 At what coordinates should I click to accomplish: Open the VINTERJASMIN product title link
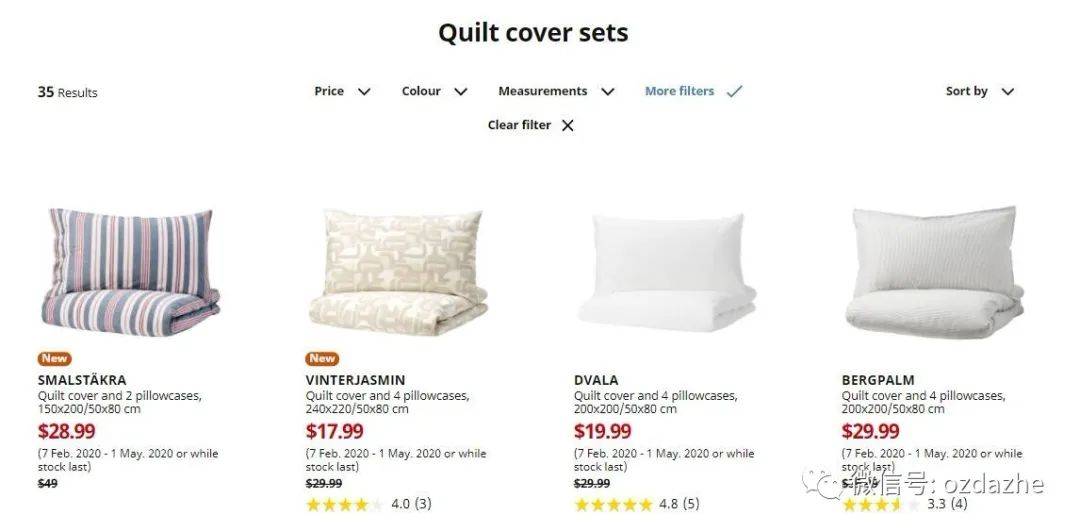click(355, 380)
